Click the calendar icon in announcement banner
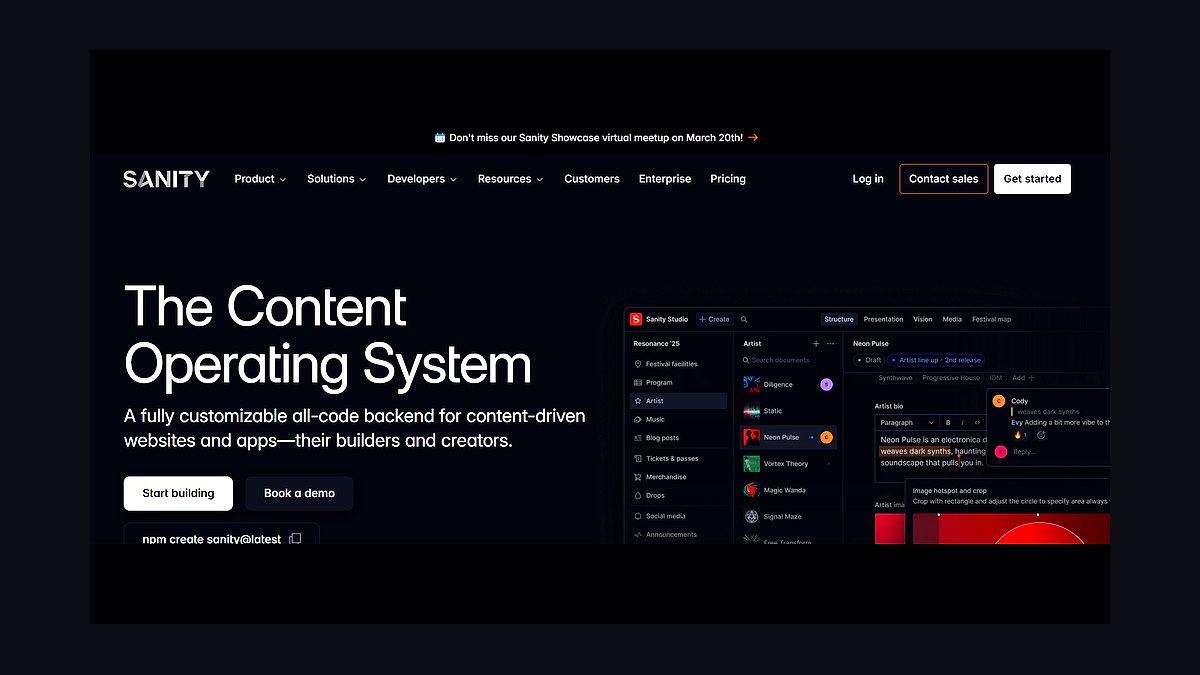 click(439, 138)
